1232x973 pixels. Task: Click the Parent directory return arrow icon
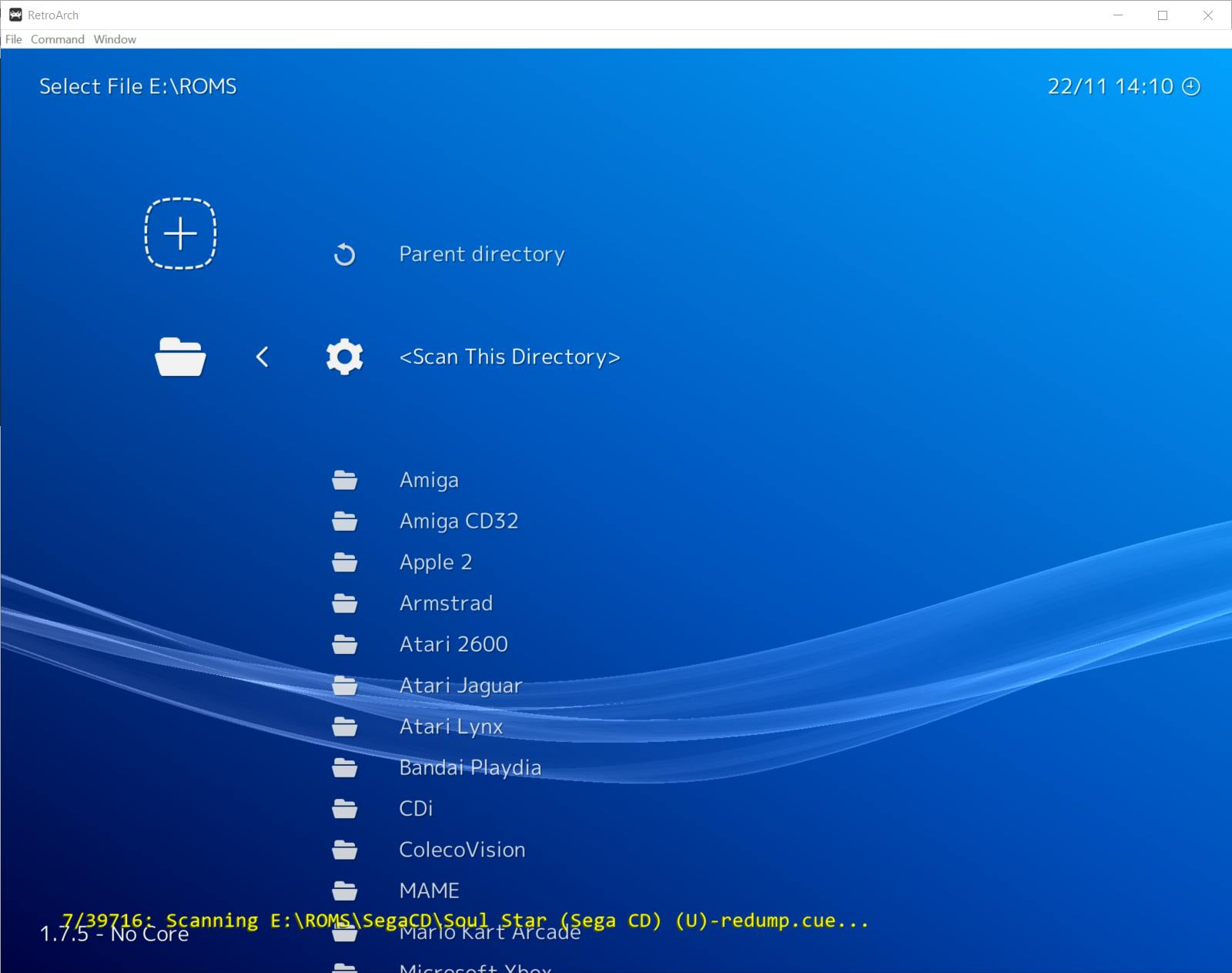coord(344,254)
